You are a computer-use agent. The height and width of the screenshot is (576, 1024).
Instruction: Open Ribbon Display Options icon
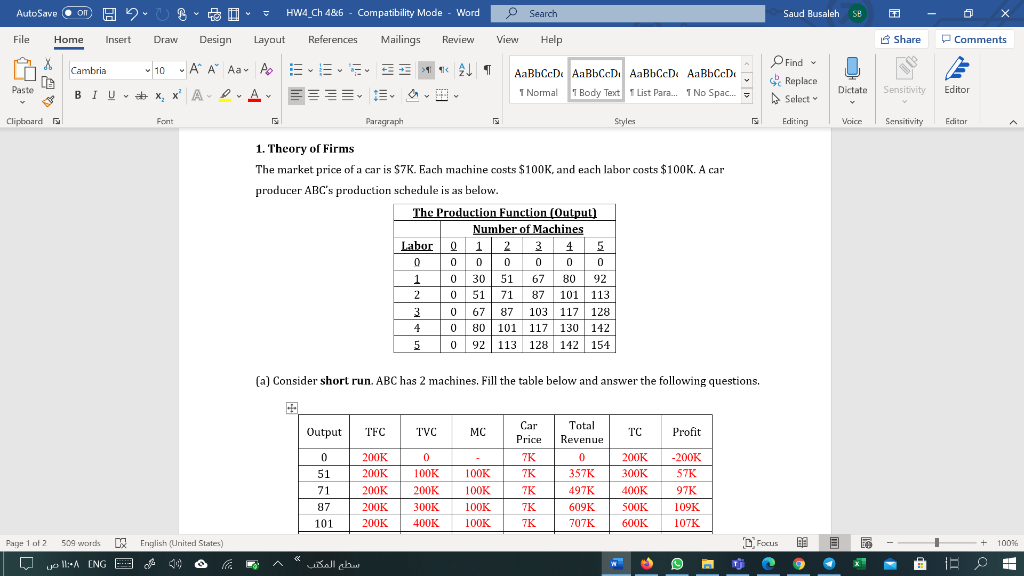click(895, 13)
